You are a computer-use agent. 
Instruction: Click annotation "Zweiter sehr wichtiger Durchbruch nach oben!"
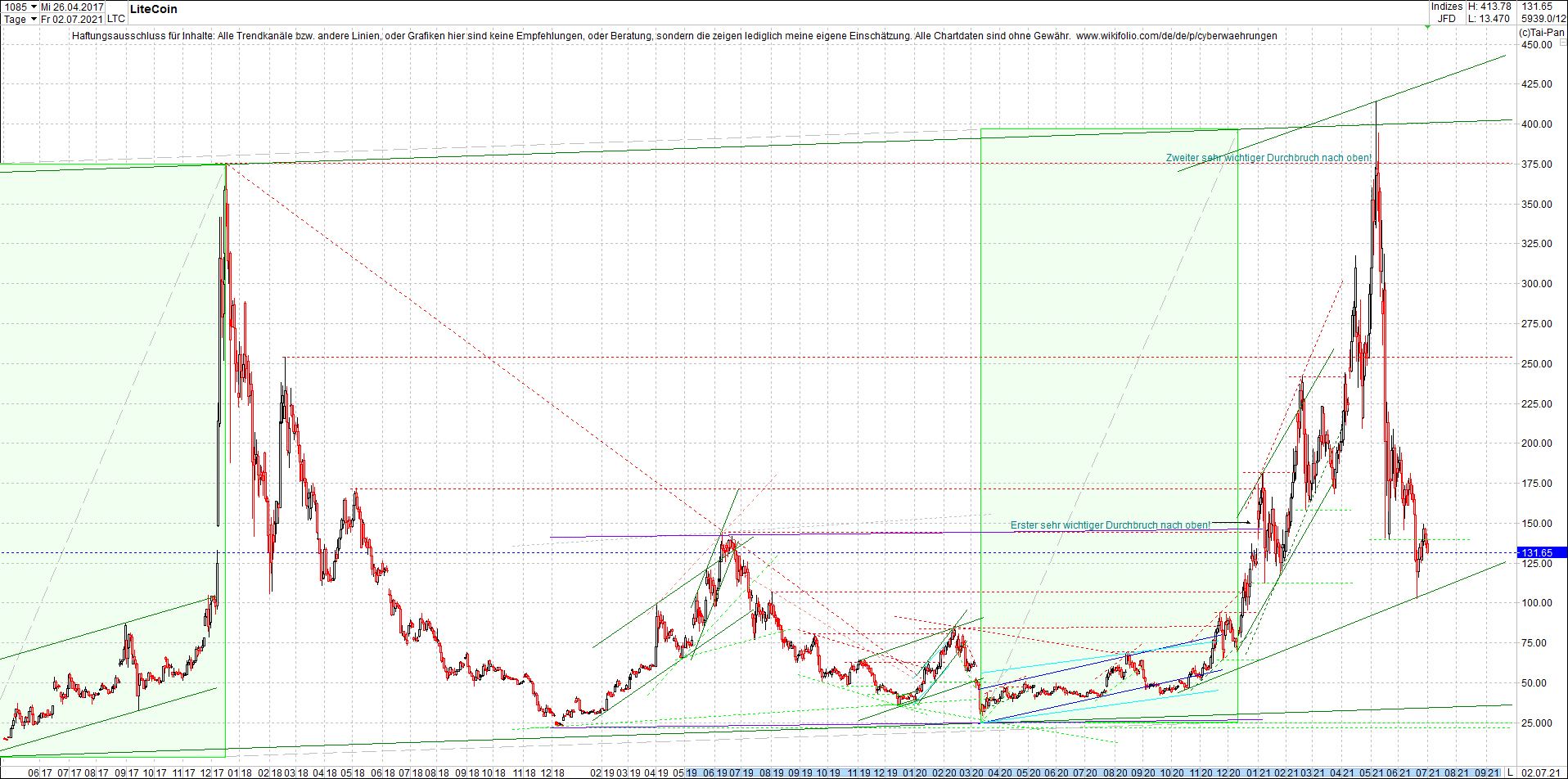click(1268, 158)
